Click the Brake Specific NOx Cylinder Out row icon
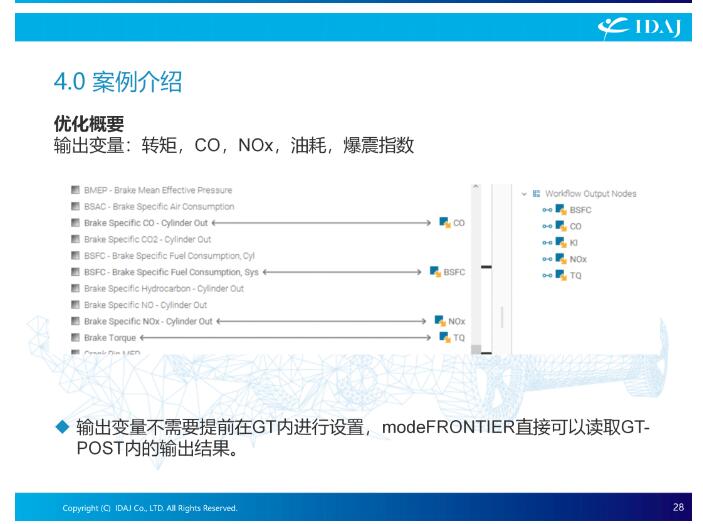 [x=75, y=321]
